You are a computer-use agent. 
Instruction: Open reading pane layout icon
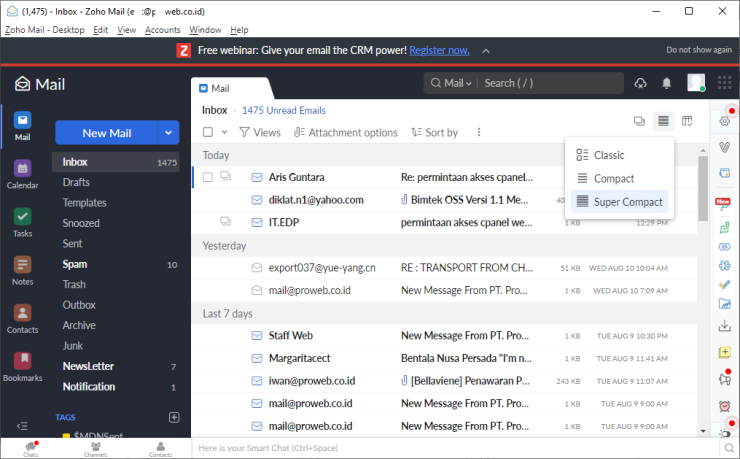687,121
